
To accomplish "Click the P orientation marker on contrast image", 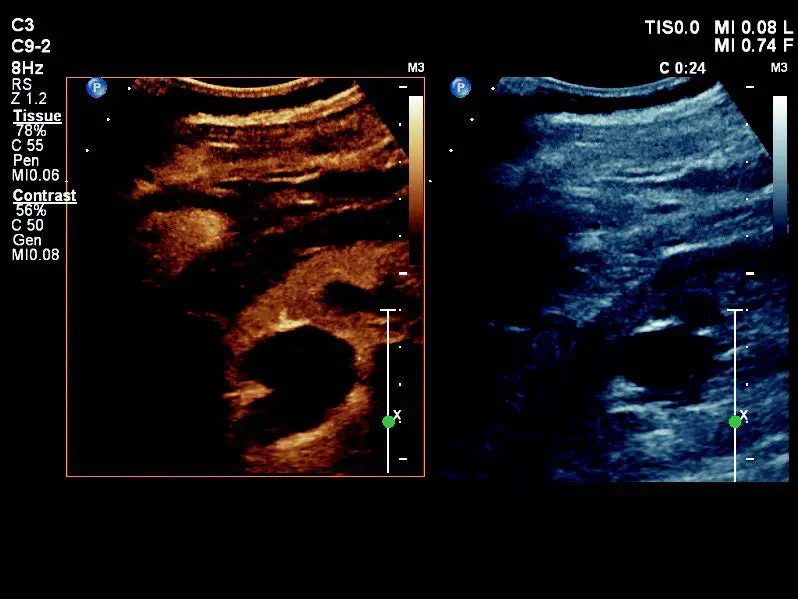I will pos(97,87).
